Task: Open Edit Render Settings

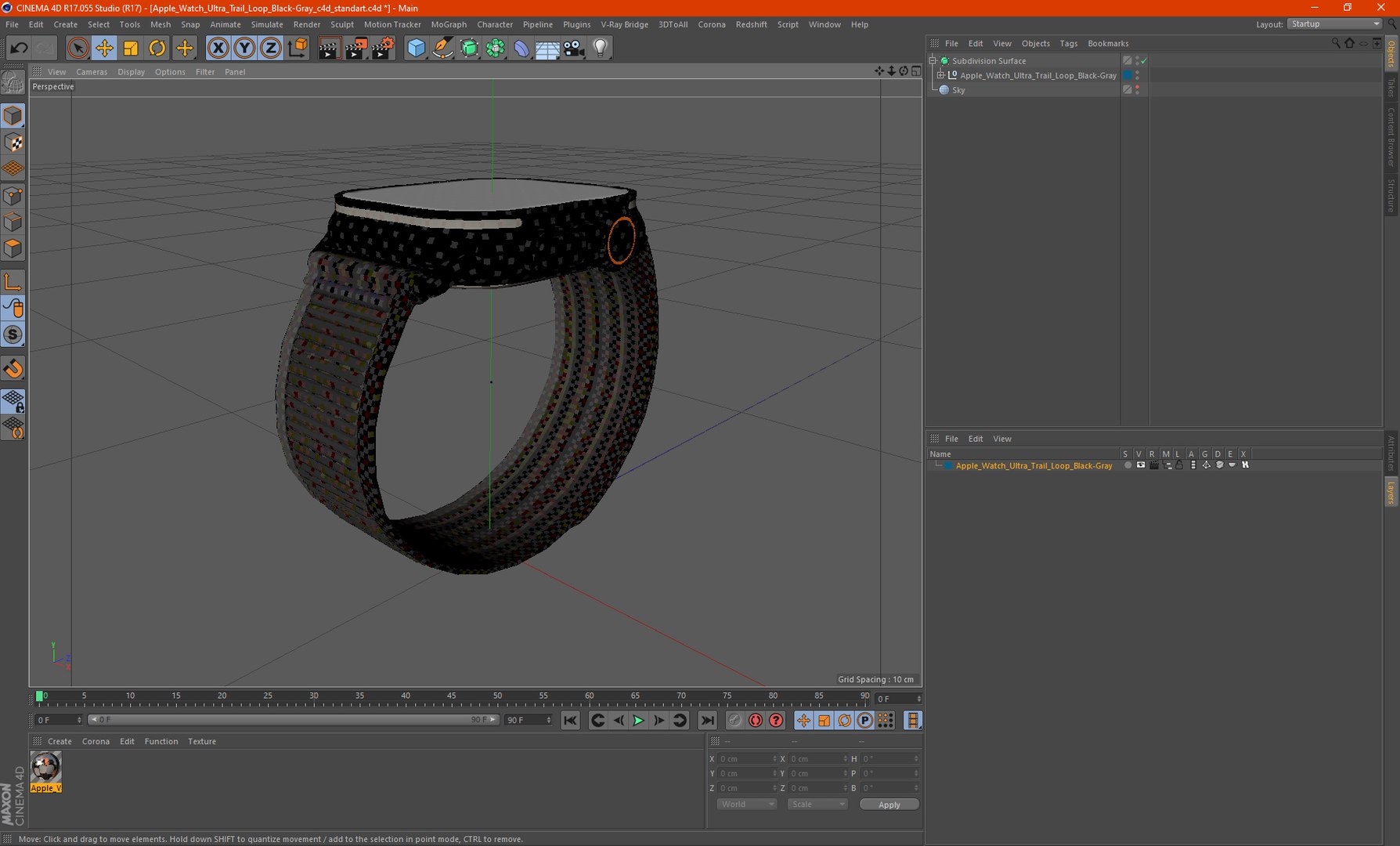Action: 382,49
